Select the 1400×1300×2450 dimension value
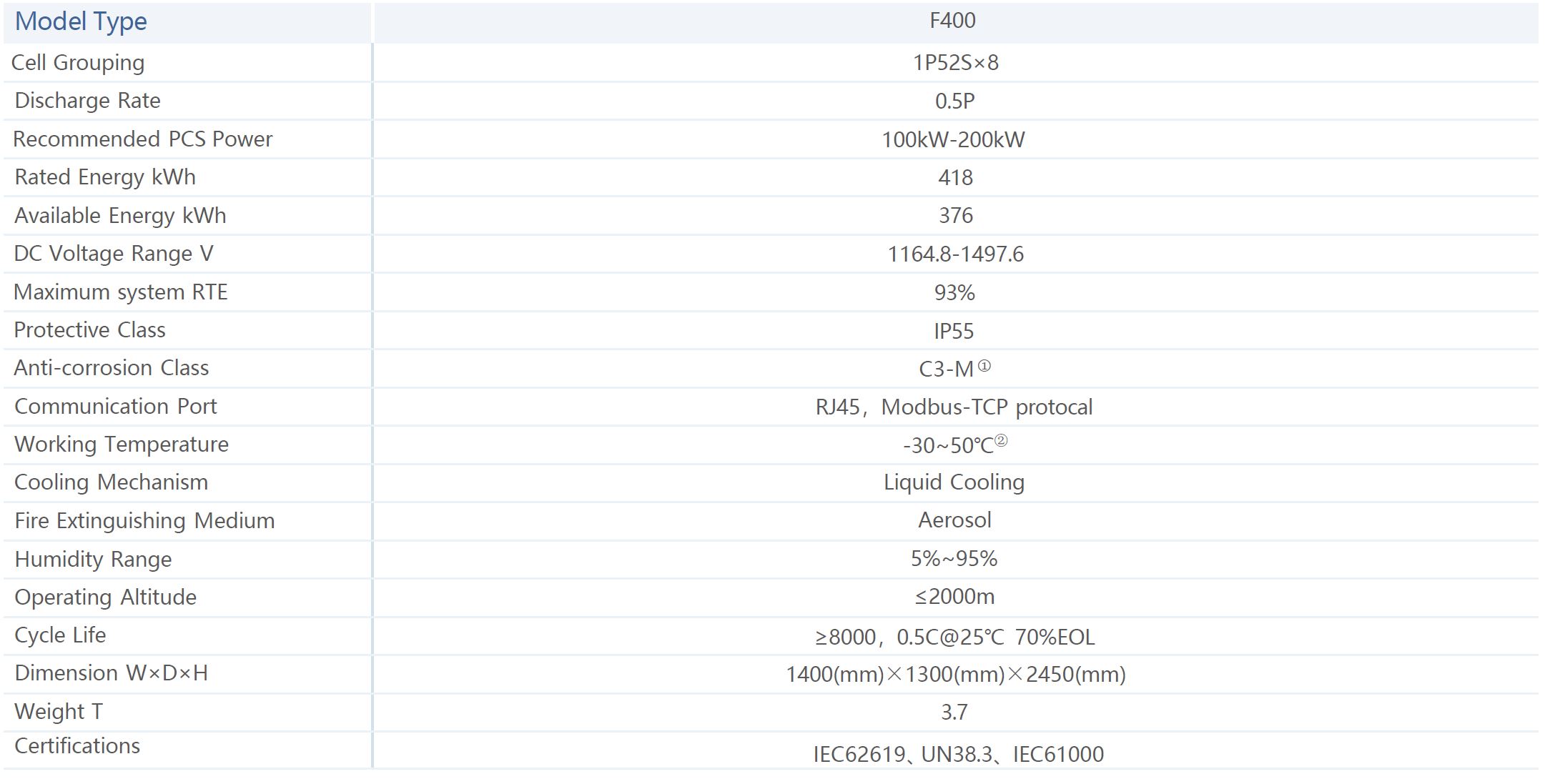1545x784 pixels. point(955,675)
